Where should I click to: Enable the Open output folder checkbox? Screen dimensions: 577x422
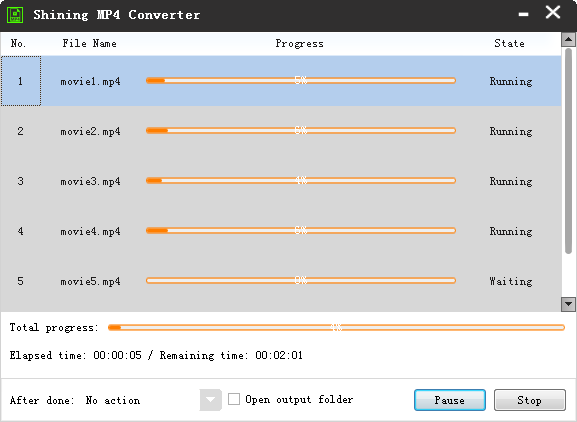pyautogui.click(x=234, y=399)
